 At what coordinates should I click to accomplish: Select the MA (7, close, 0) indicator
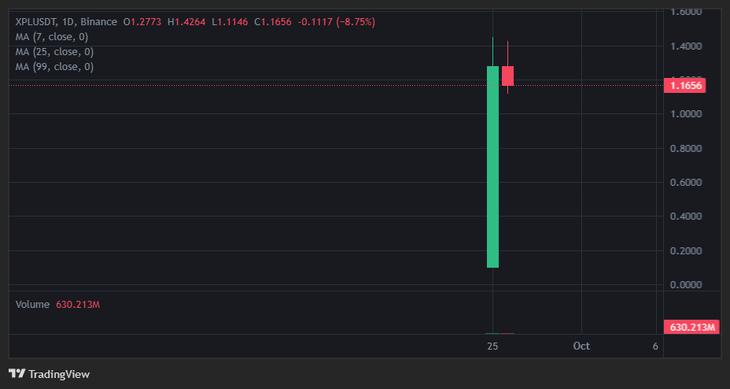[52, 37]
